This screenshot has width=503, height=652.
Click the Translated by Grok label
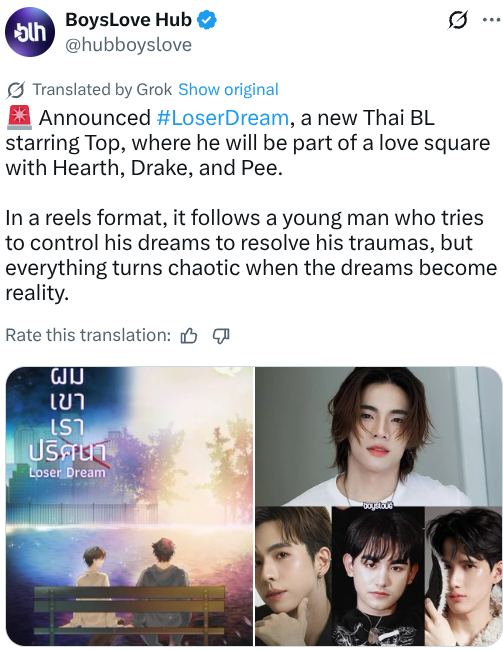click(x=102, y=89)
